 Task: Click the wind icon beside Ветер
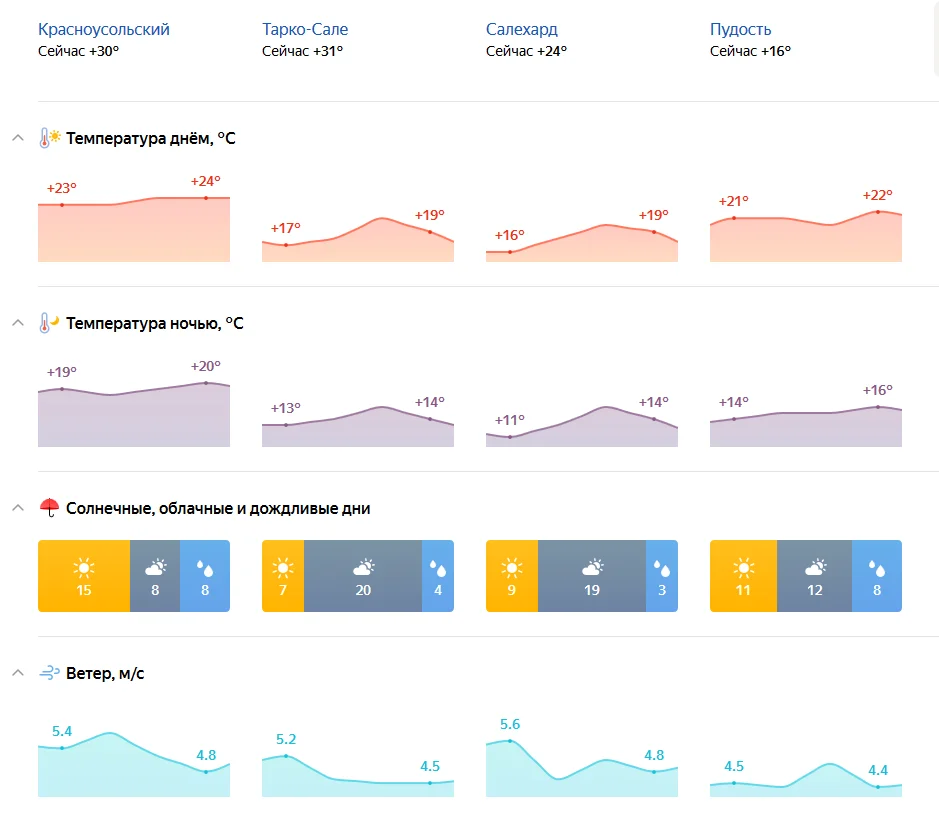click(x=49, y=673)
